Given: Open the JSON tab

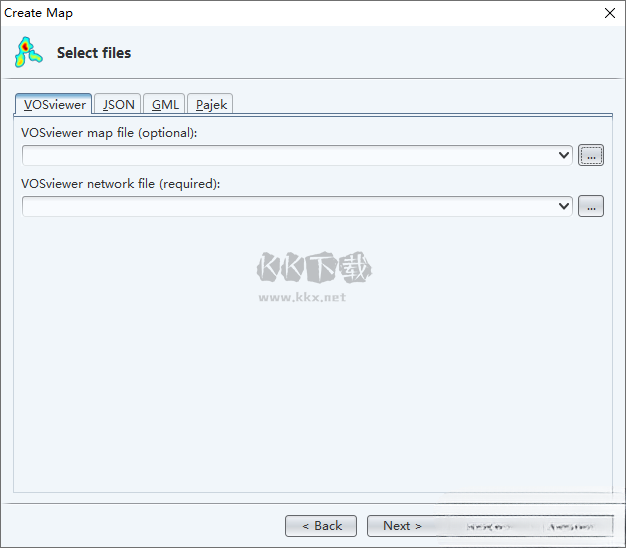Looking at the screenshot, I should coord(118,104).
